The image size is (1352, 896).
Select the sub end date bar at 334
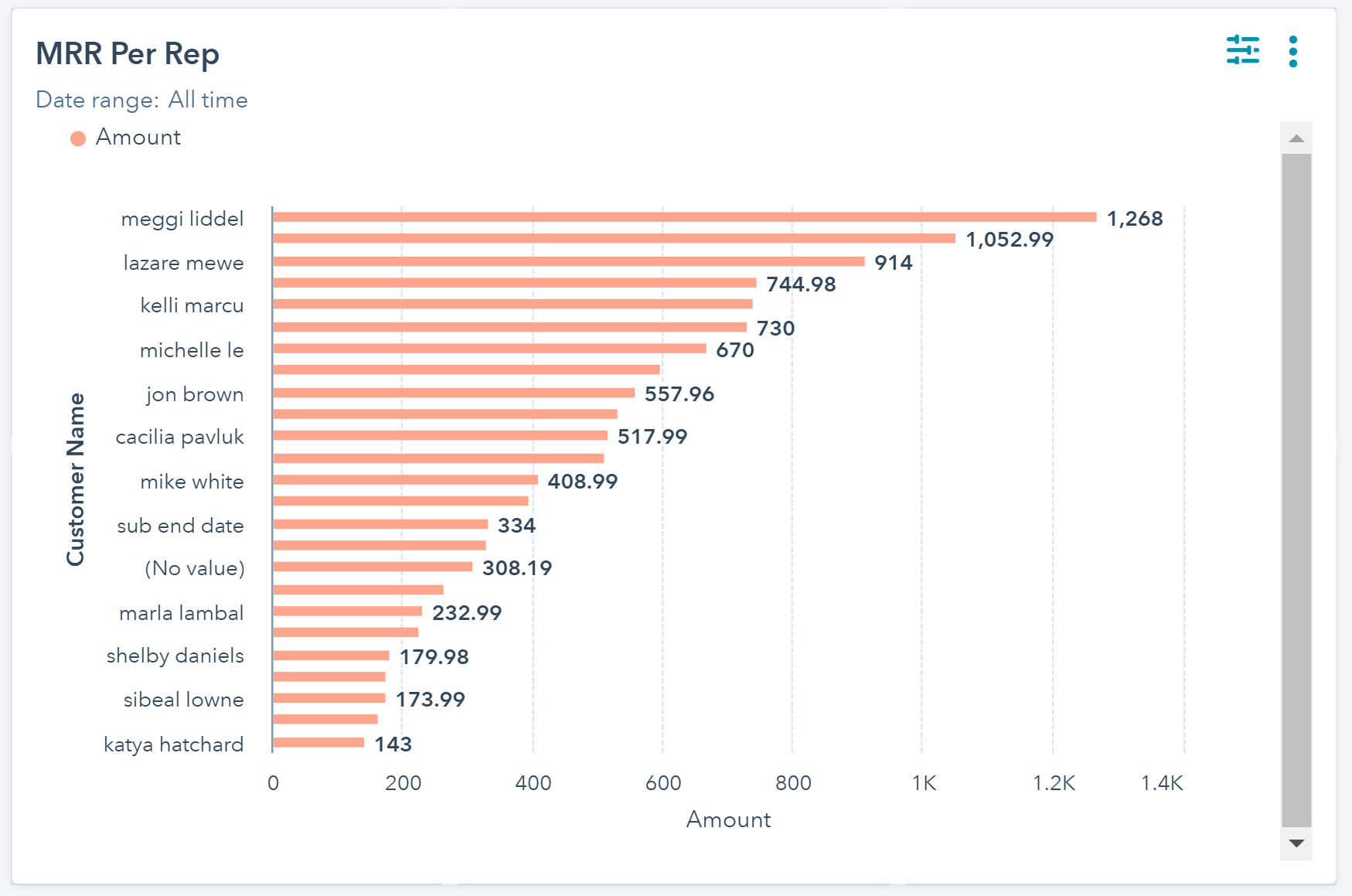(x=380, y=524)
